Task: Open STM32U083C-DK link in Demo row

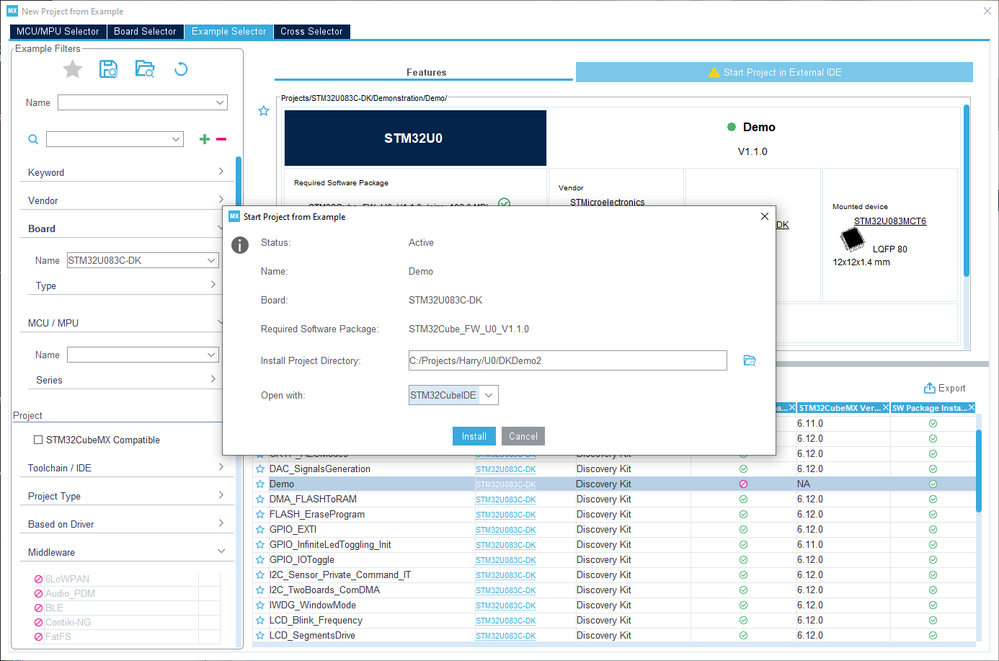Action: [x=505, y=484]
